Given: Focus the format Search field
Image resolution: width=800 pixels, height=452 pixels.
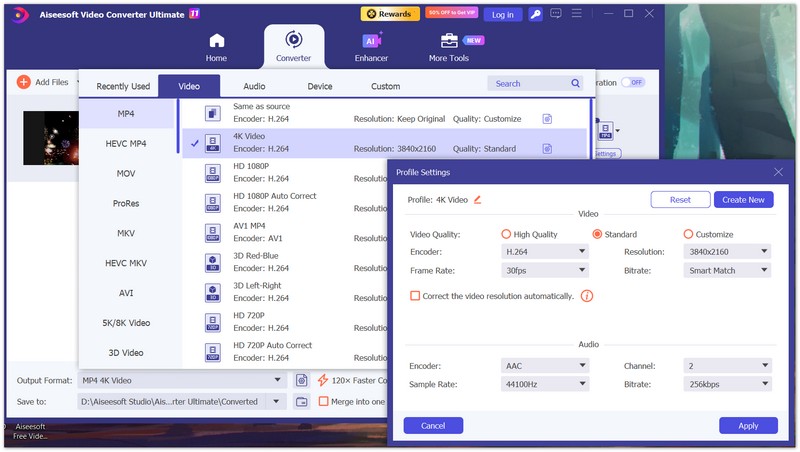Looking at the screenshot, I should [535, 83].
